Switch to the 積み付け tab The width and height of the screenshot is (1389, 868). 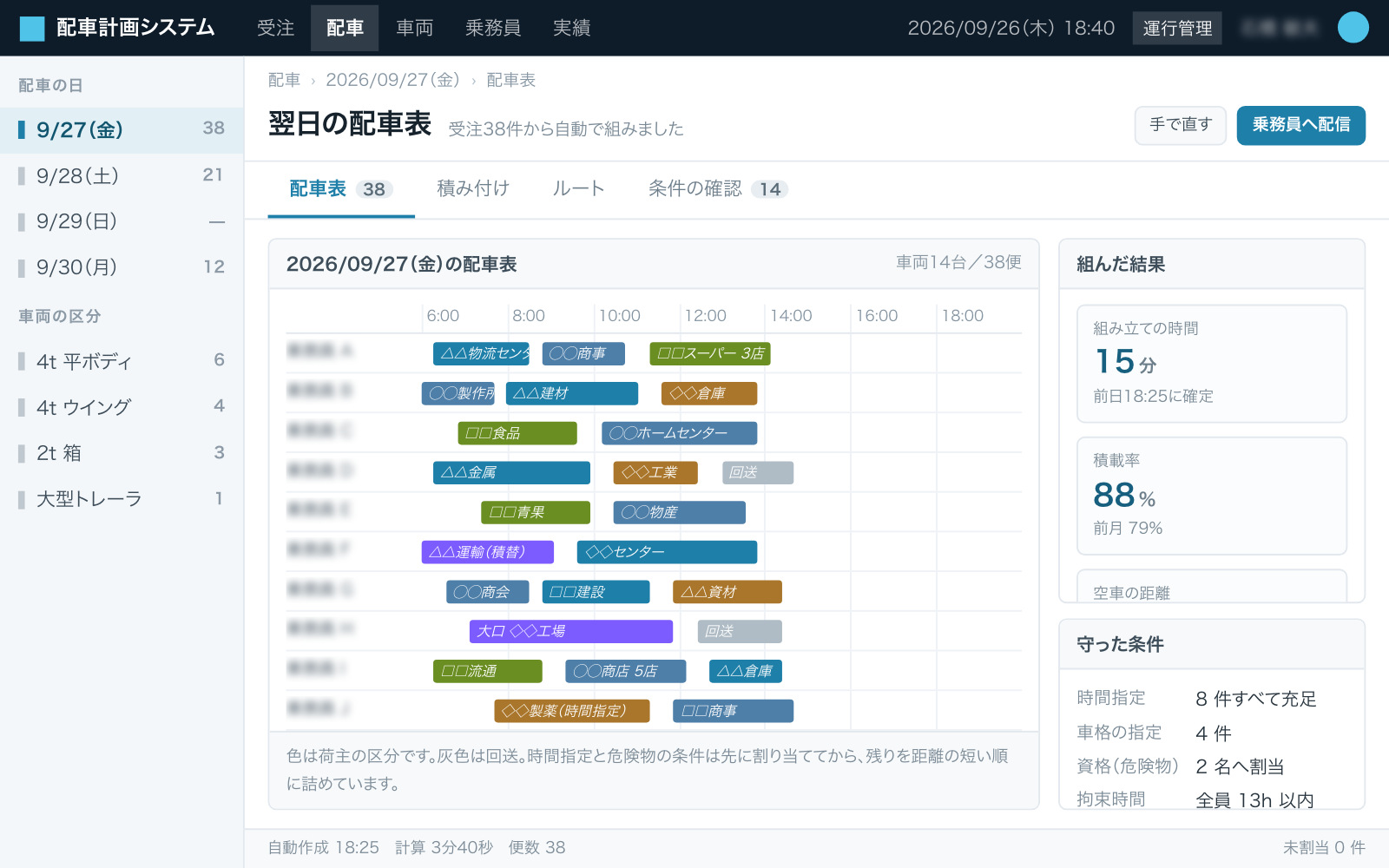click(473, 188)
